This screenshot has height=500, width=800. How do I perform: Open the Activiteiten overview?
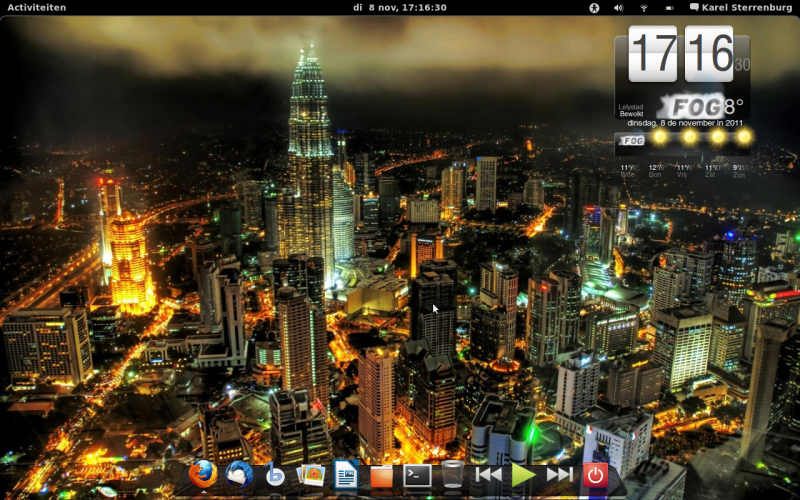37,7
